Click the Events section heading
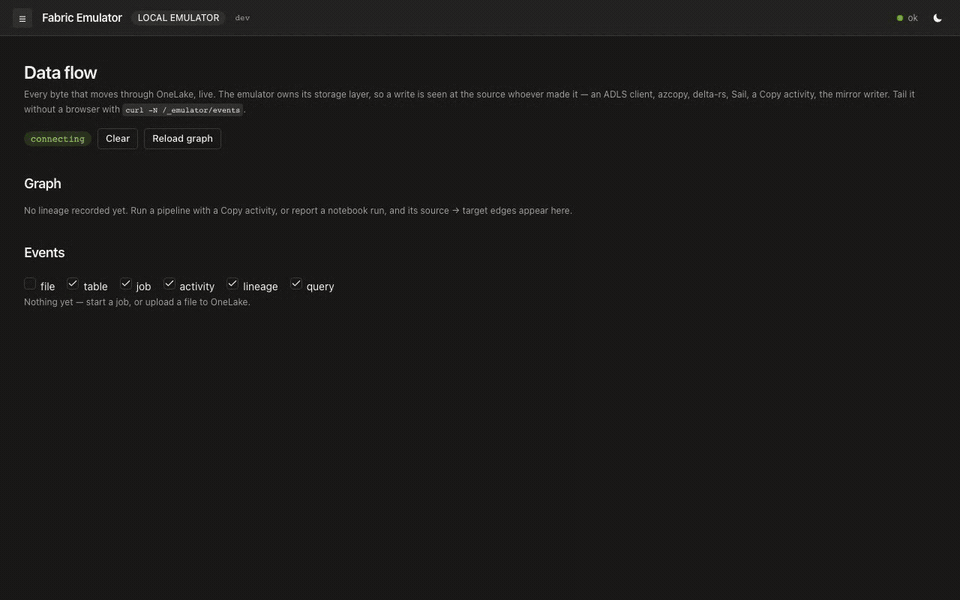960x600 pixels. click(x=44, y=252)
